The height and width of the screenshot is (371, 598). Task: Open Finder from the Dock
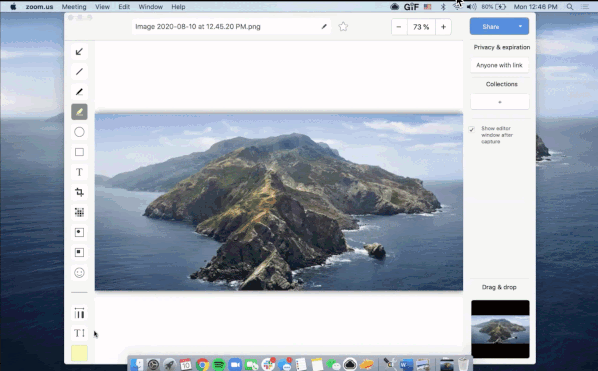(x=137, y=365)
